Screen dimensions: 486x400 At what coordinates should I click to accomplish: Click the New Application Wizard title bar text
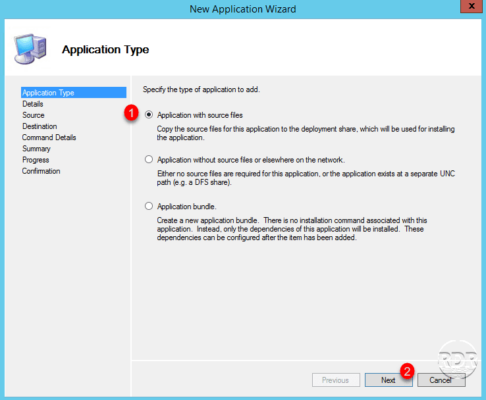point(243,9)
